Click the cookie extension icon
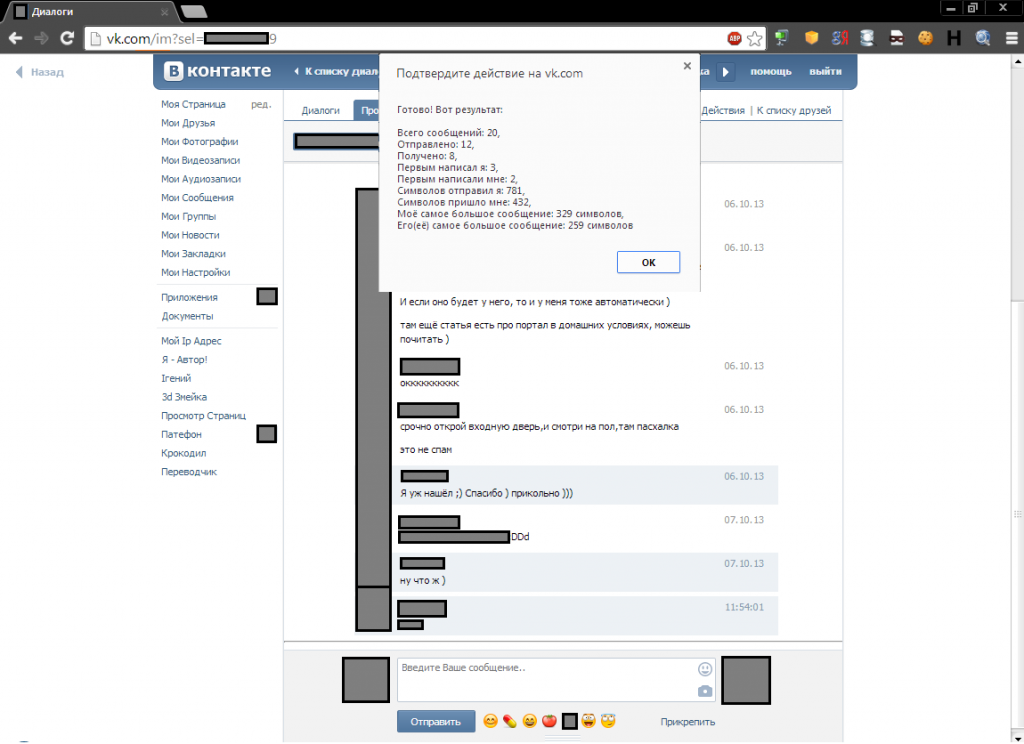 [925, 39]
